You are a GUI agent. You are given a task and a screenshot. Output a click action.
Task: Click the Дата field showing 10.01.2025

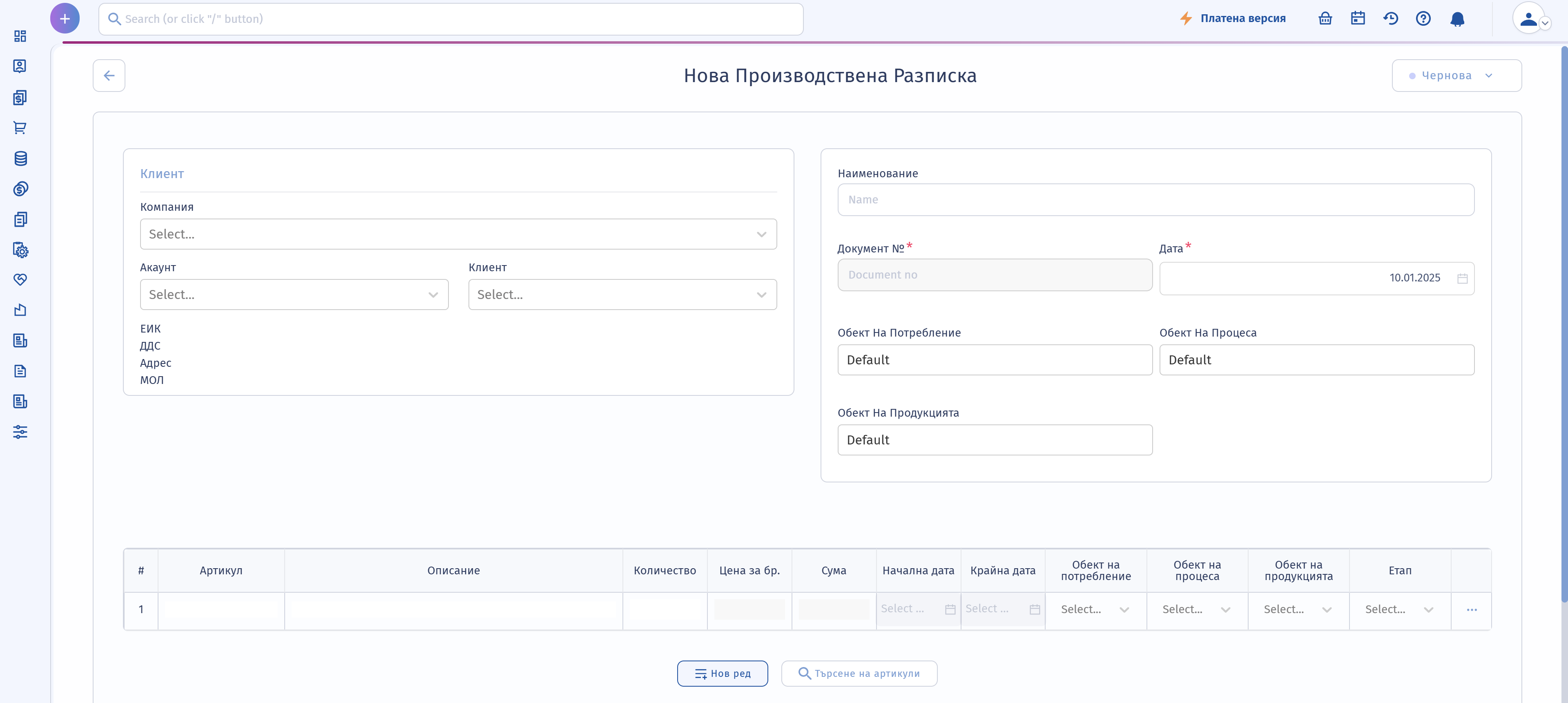pyautogui.click(x=1317, y=278)
